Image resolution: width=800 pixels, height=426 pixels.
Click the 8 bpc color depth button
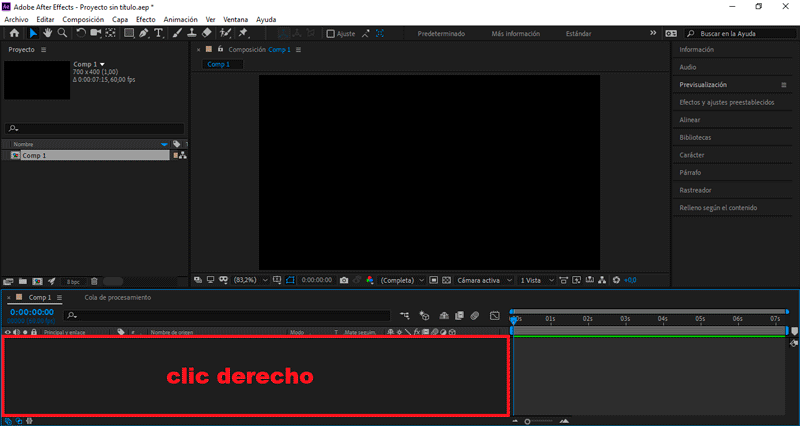coord(73,282)
